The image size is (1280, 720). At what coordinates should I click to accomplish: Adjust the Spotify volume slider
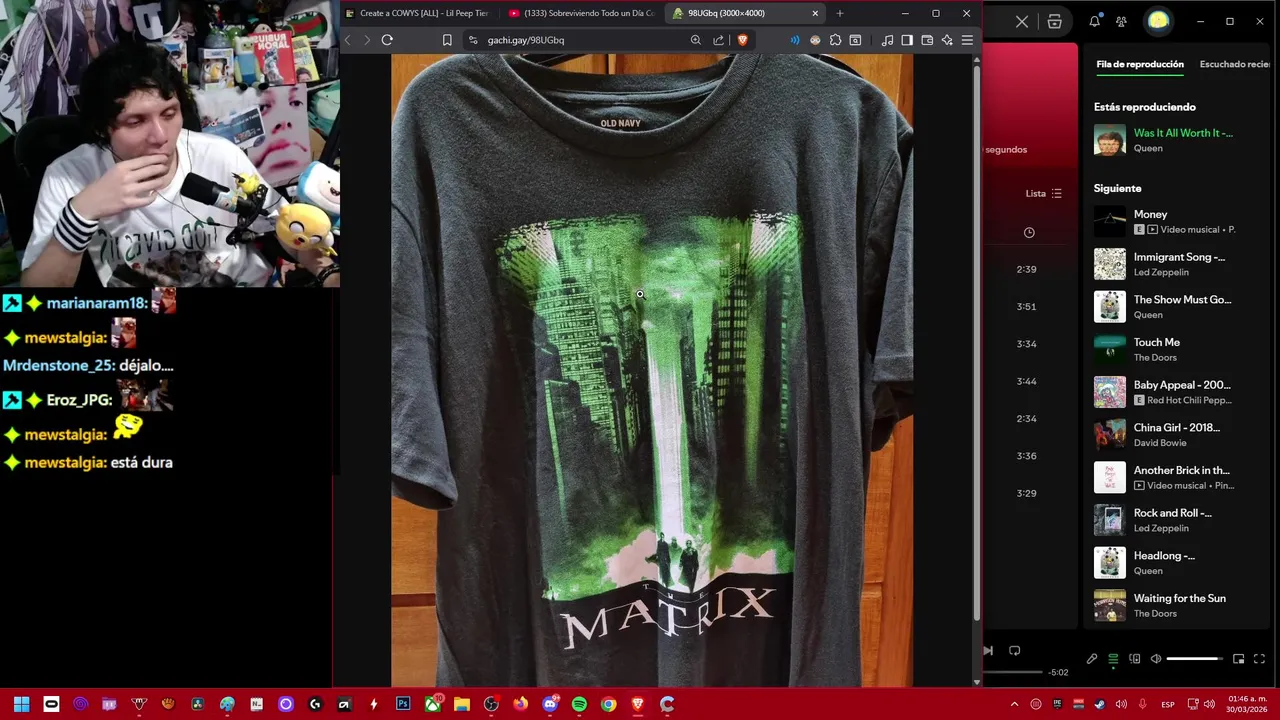pos(1194,659)
